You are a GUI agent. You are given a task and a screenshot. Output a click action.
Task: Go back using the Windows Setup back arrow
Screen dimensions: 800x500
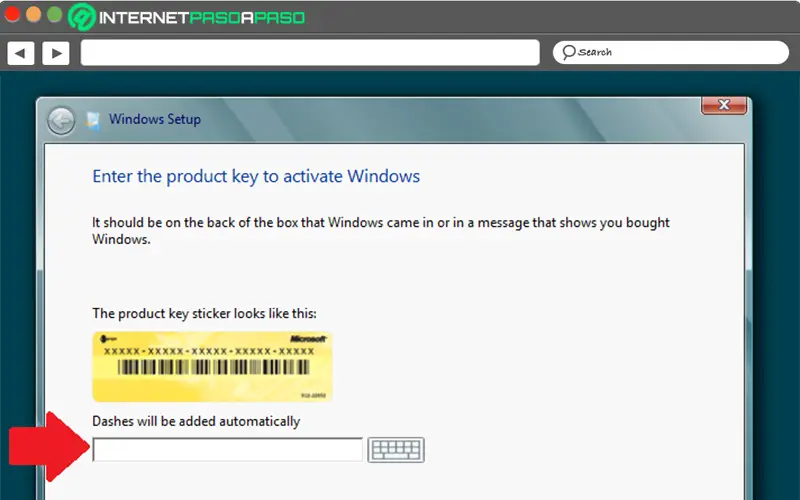[61, 121]
